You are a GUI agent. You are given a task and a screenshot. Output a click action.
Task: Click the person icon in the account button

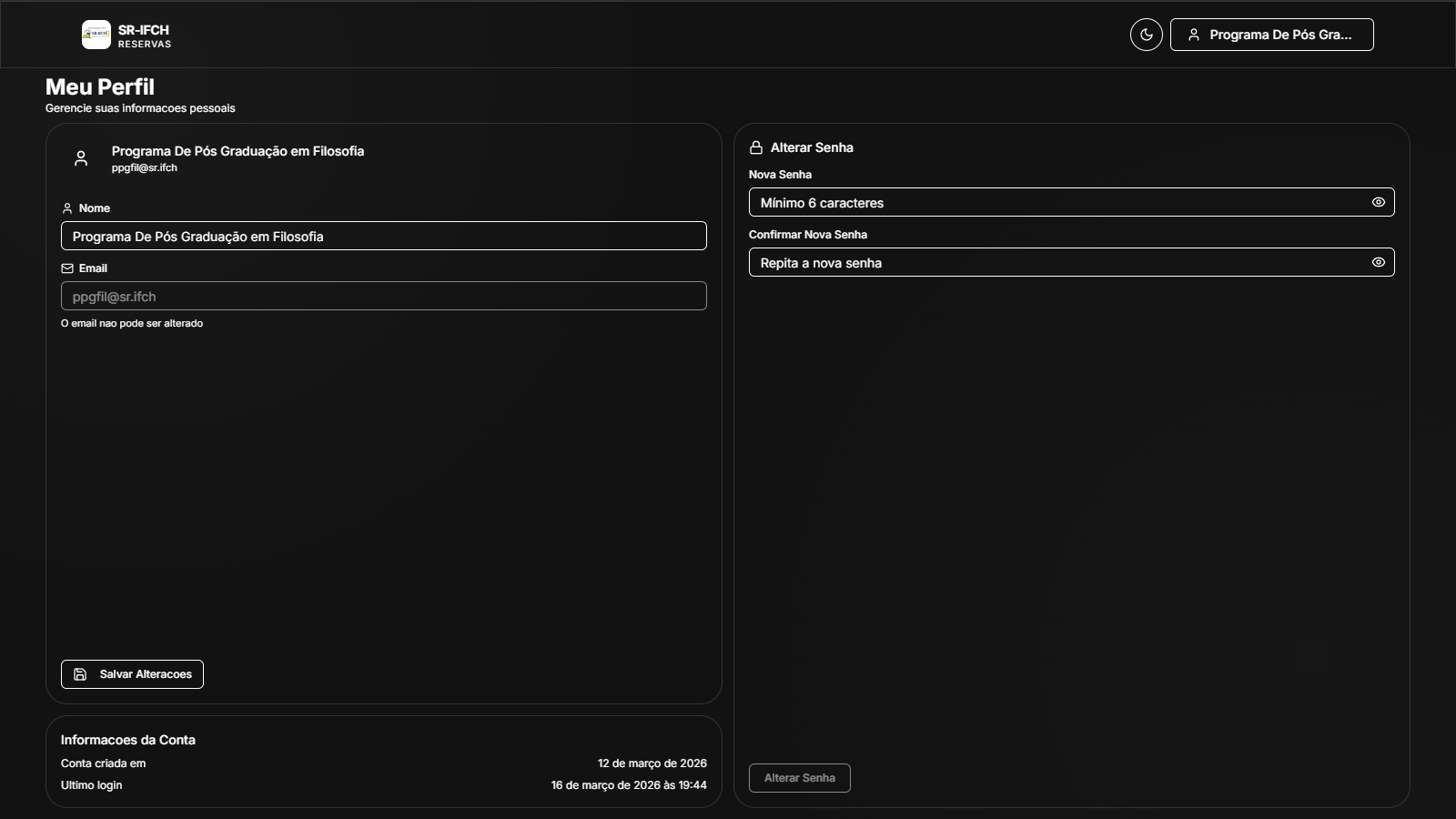point(1193,35)
